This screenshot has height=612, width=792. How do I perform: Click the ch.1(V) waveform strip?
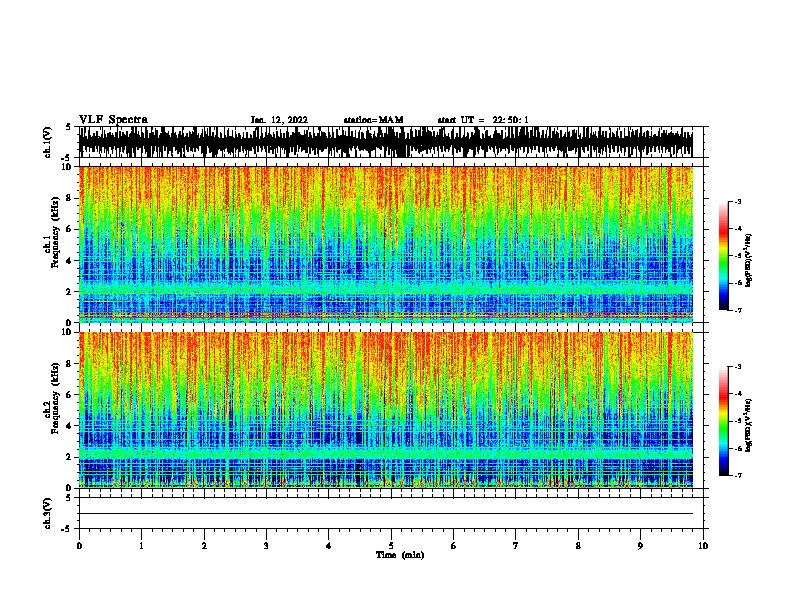(x=386, y=142)
